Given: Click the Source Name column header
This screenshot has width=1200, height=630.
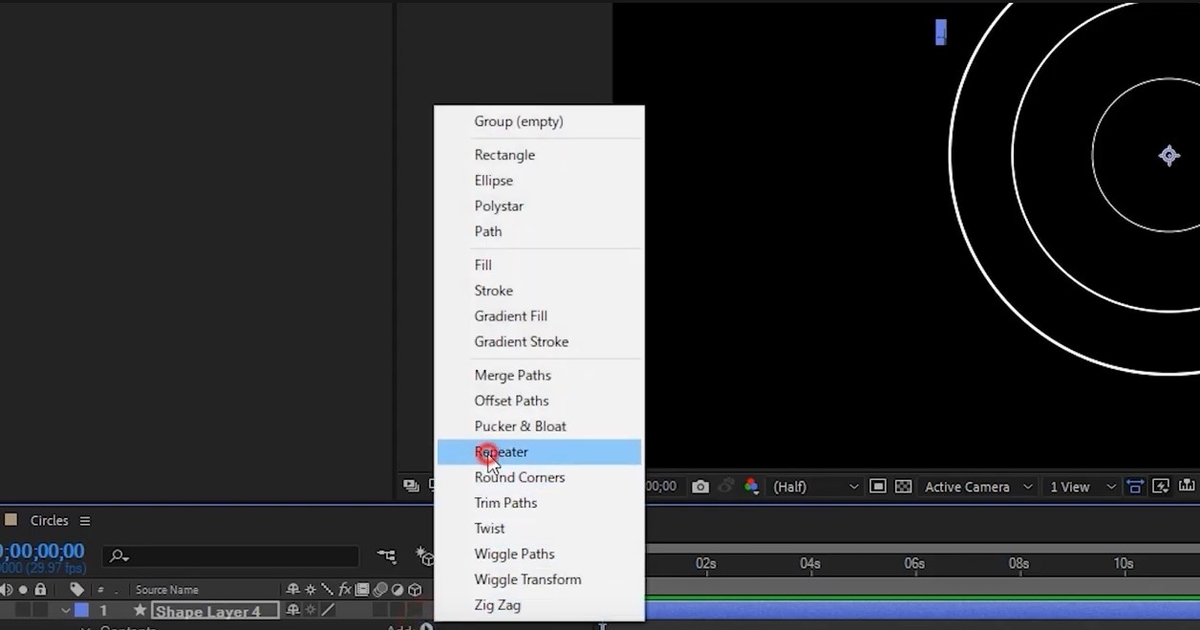Looking at the screenshot, I should (x=167, y=590).
